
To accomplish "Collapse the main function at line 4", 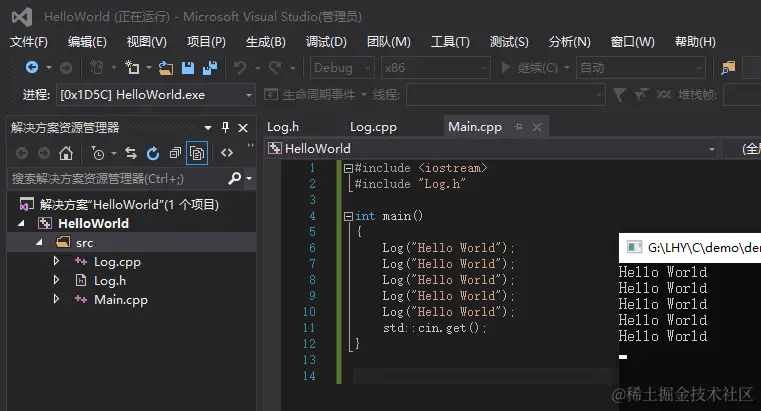I will coord(348,216).
